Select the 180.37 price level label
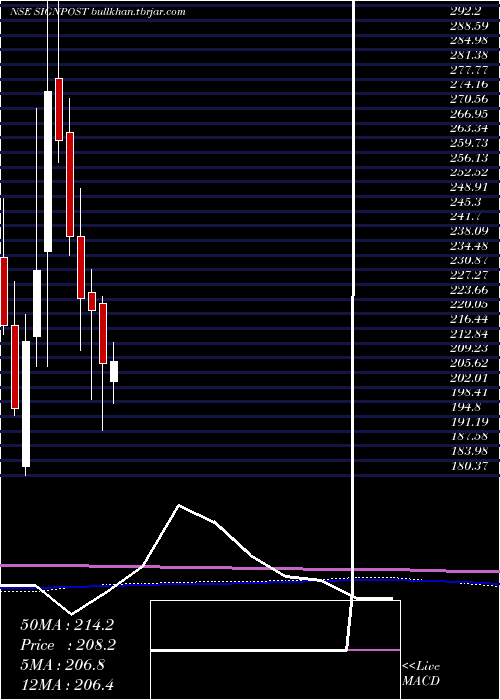Screen dimensions: 500x700 coord(469,467)
